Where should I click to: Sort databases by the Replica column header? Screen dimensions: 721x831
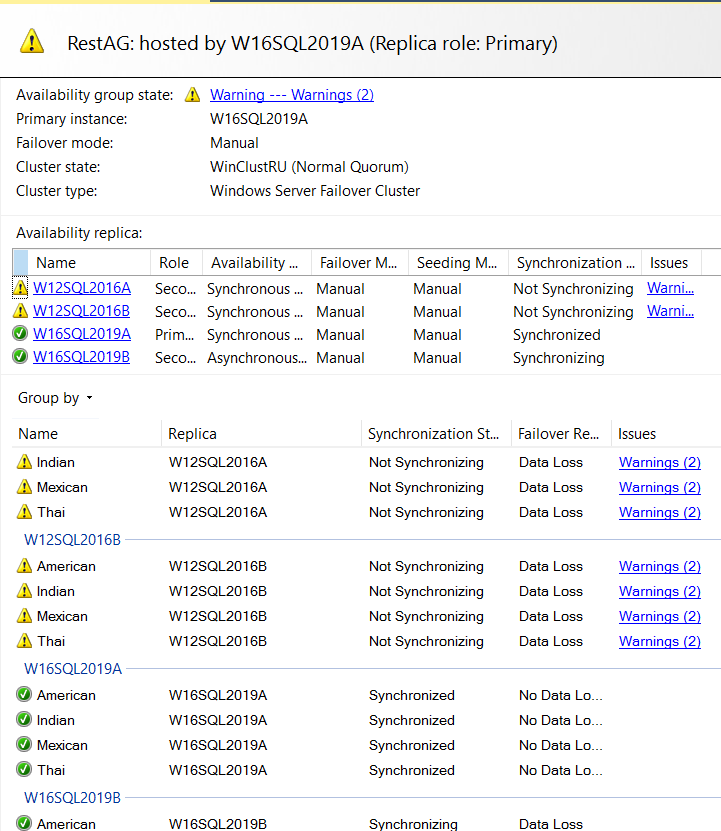(192, 434)
